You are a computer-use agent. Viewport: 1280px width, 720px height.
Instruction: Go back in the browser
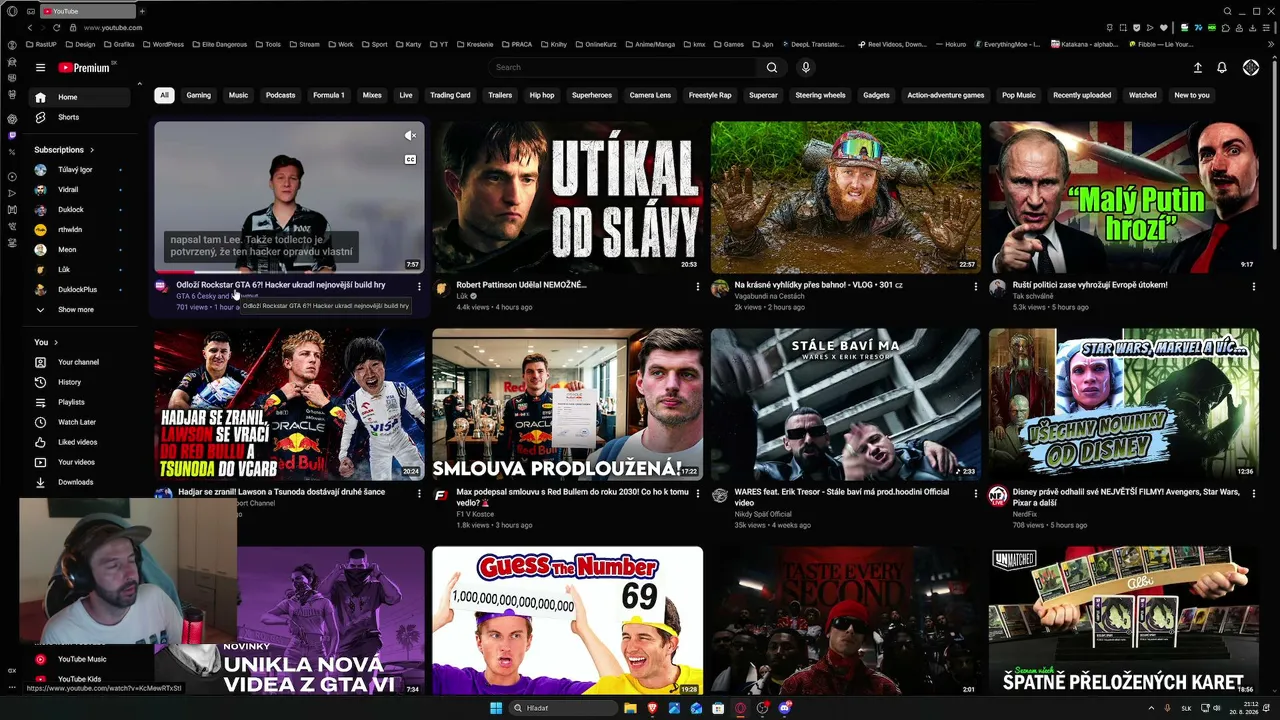pos(29,28)
